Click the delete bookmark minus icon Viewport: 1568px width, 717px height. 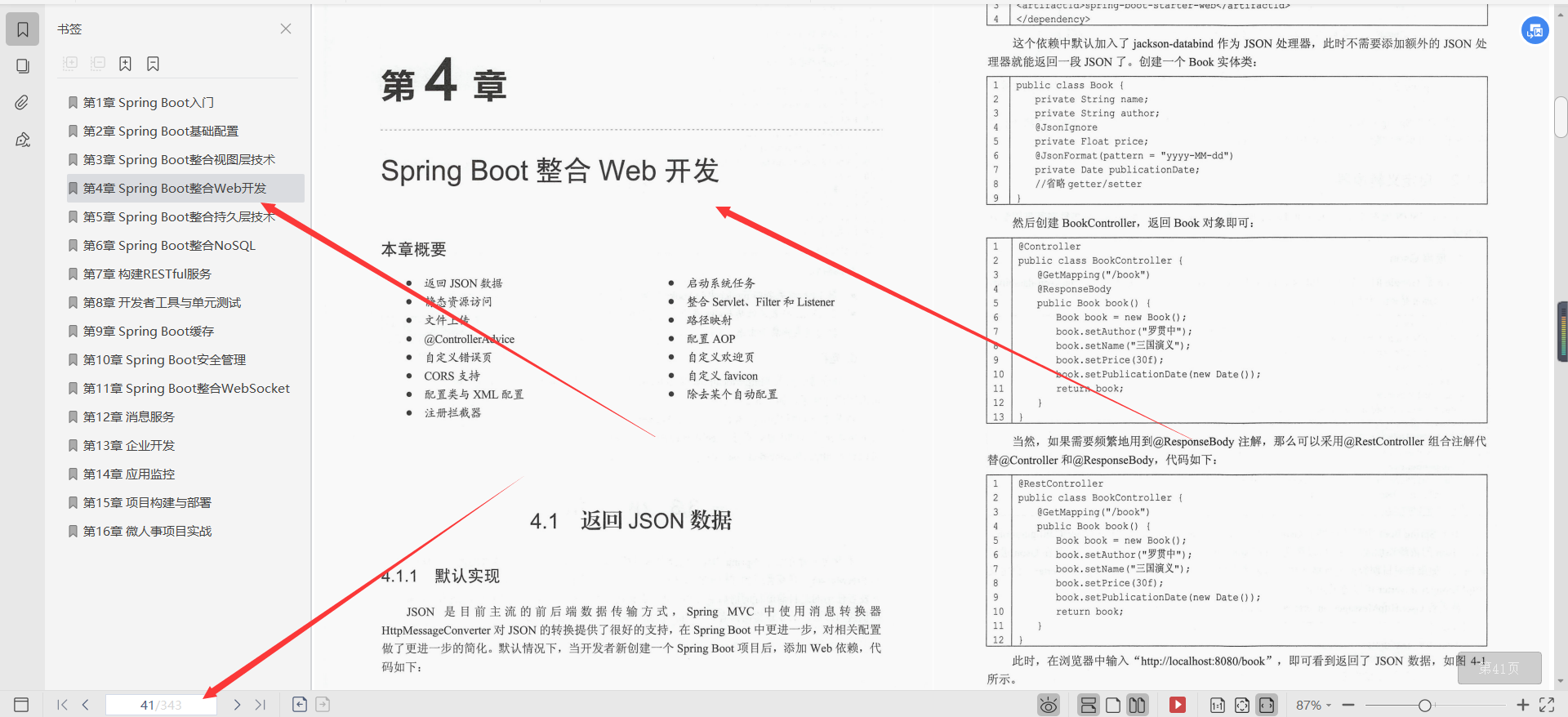153,63
